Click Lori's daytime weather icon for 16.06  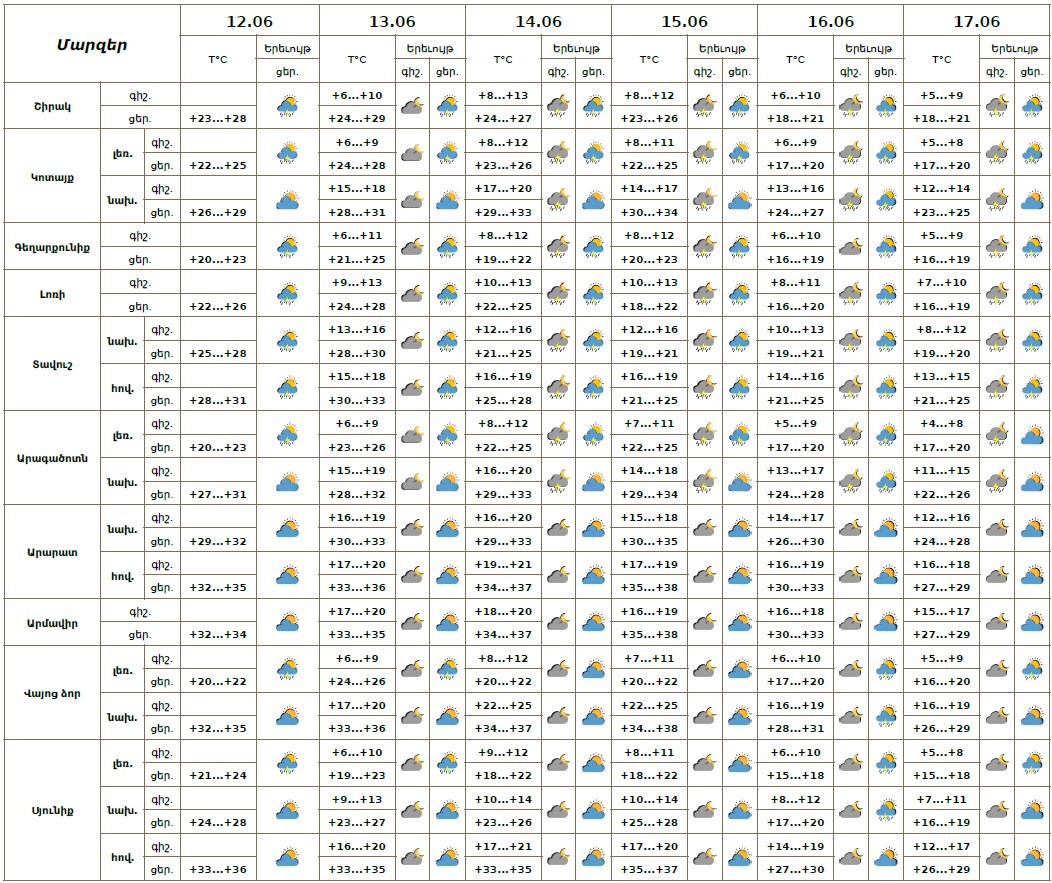885,294
